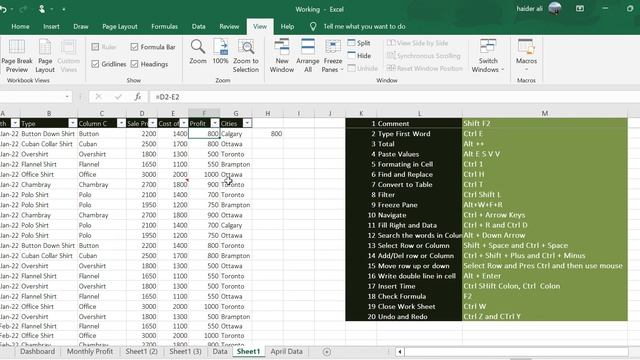Switch to April Data sheet

(x=287, y=351)
